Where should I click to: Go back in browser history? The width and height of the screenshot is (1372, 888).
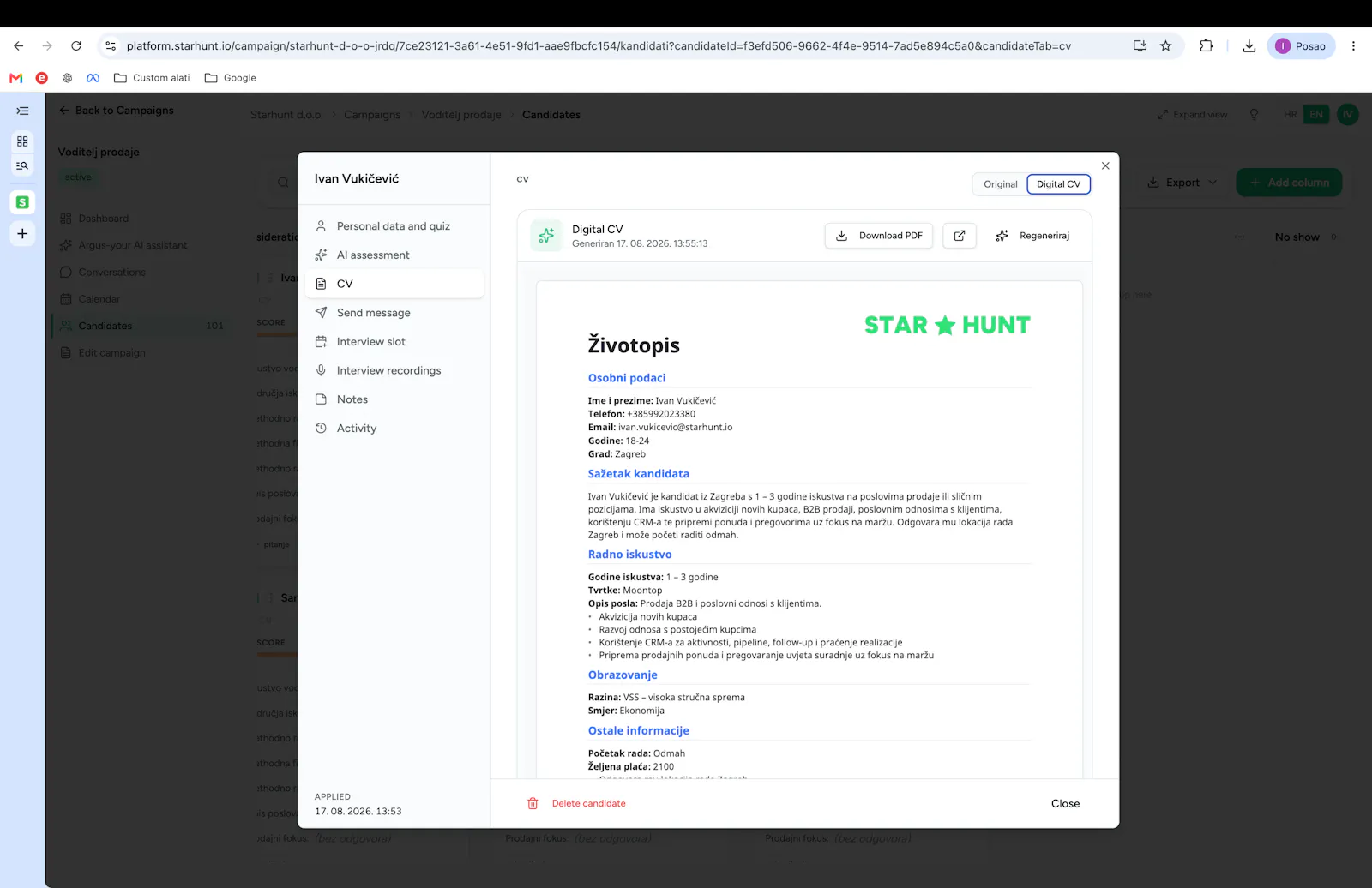point(19,46)
